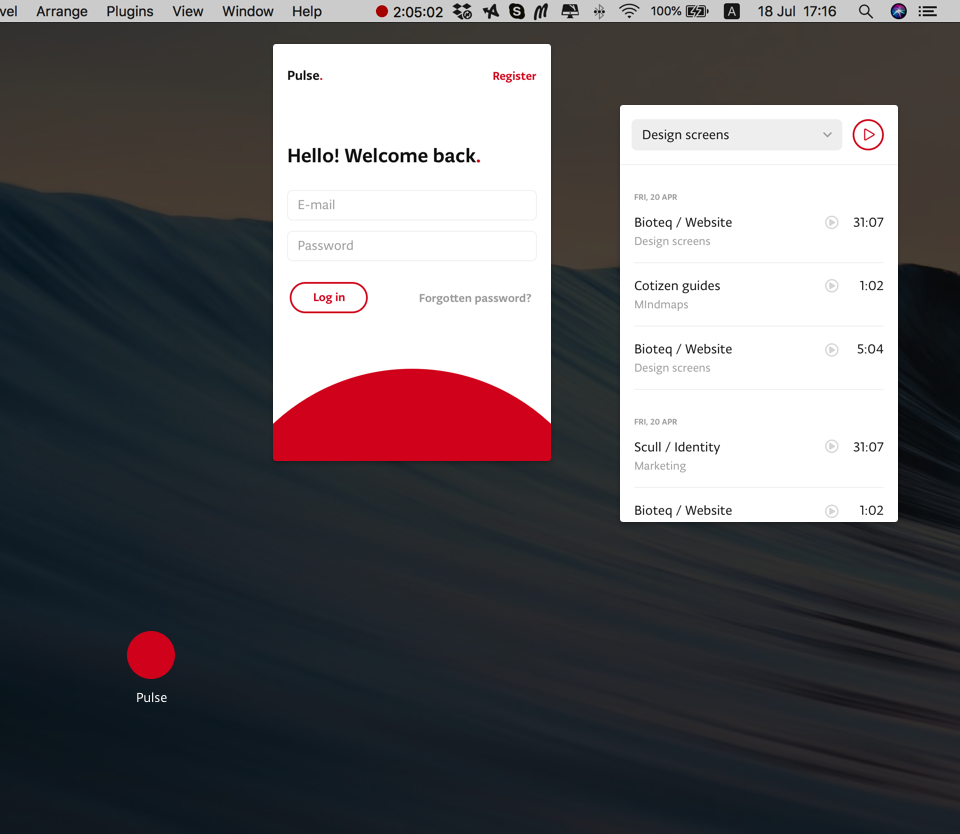
Task: Open the Plugins menu
Action: (130, 11)
